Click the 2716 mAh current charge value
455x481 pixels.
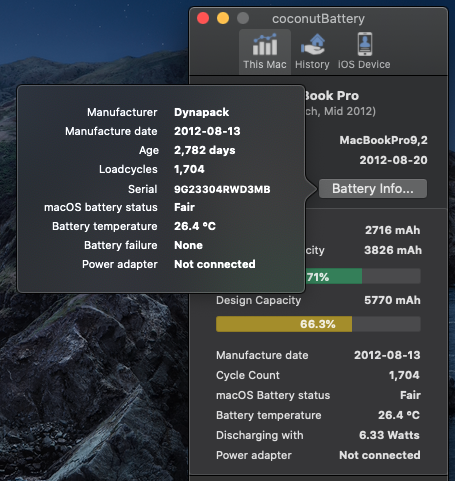coord(393,230)
